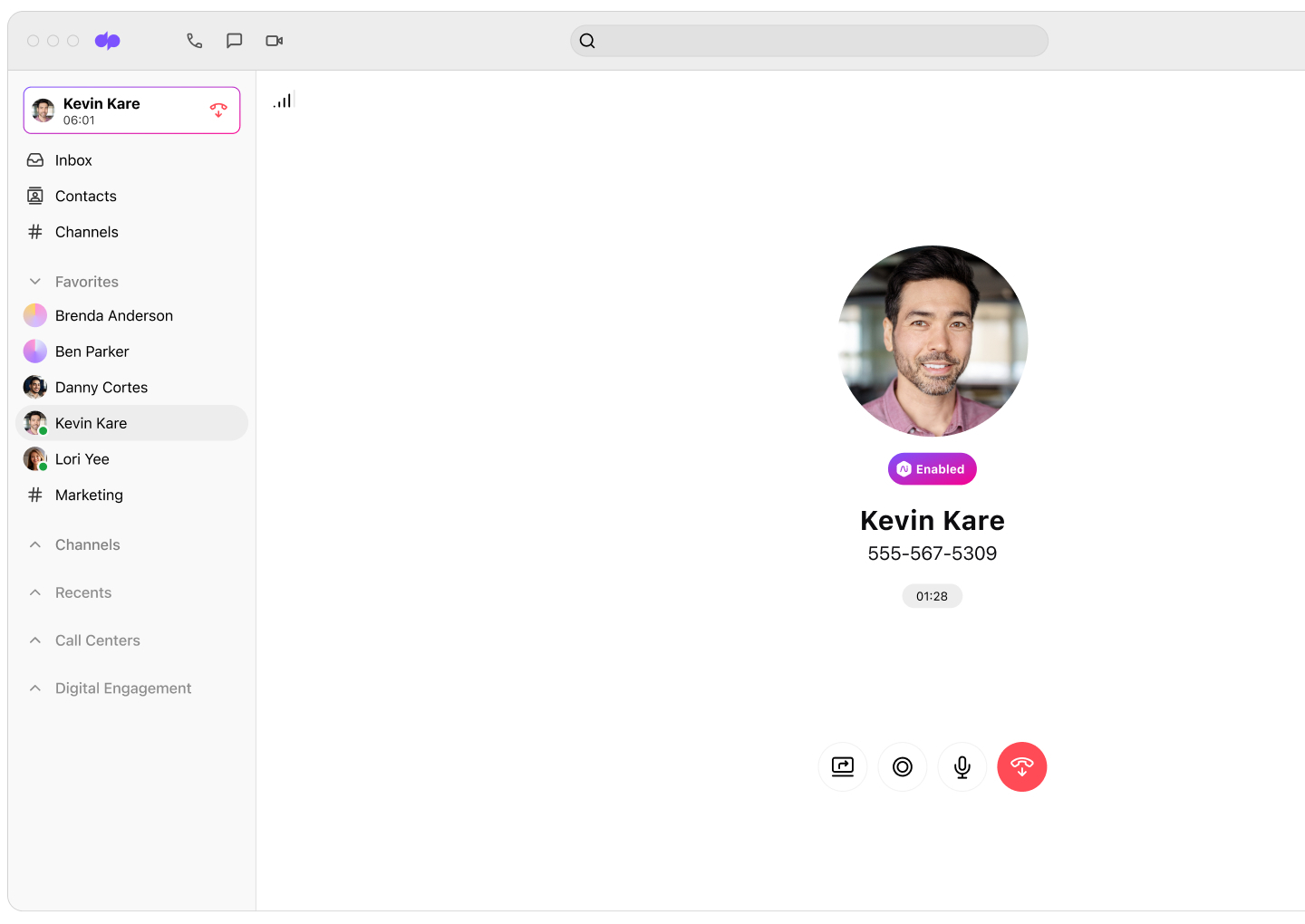End the call with the red hang-up button
This screenshot has height=924, width=1305.
(x=1022, y=766)
